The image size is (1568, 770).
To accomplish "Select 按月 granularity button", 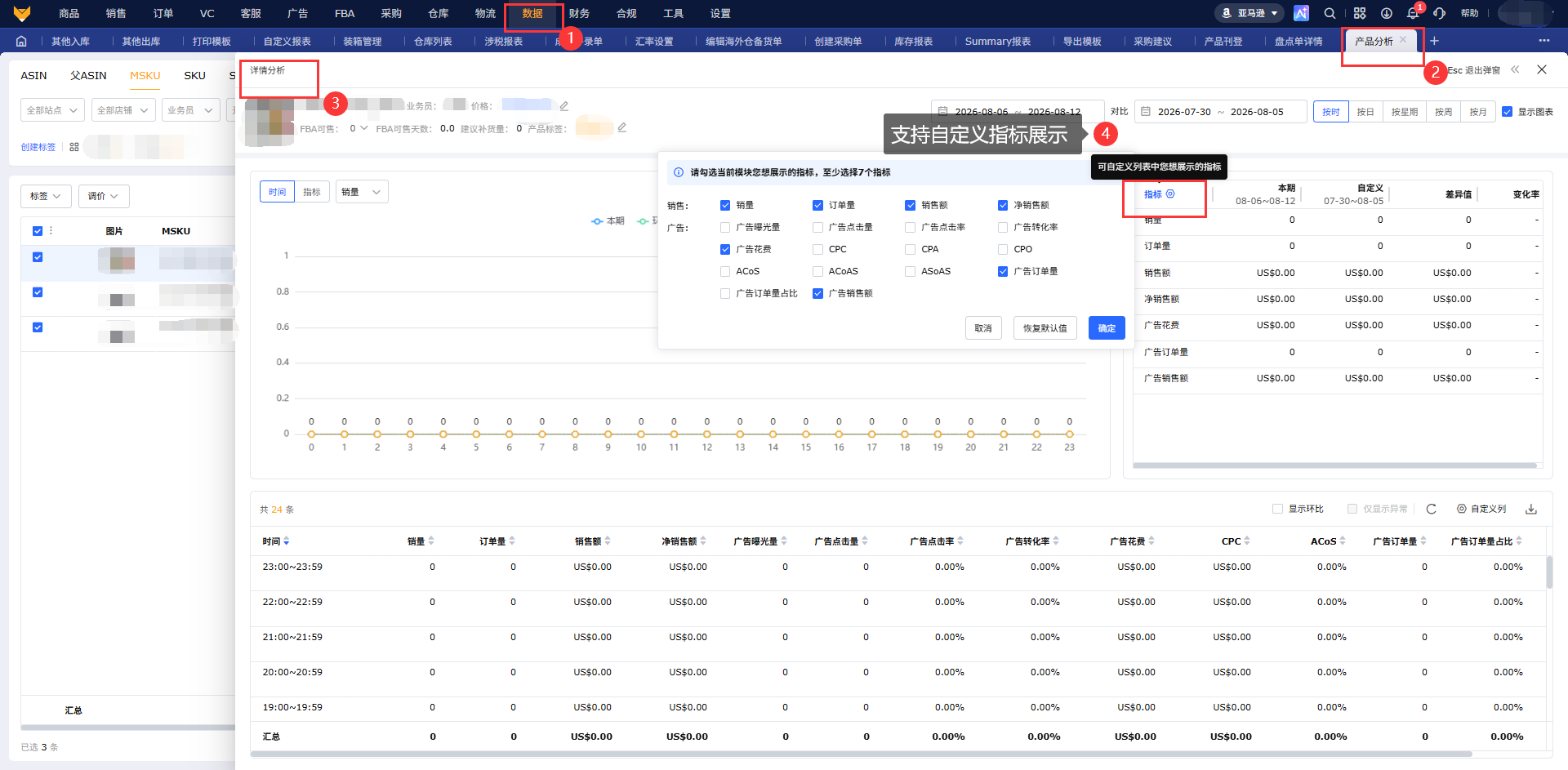I will 1477,112.
